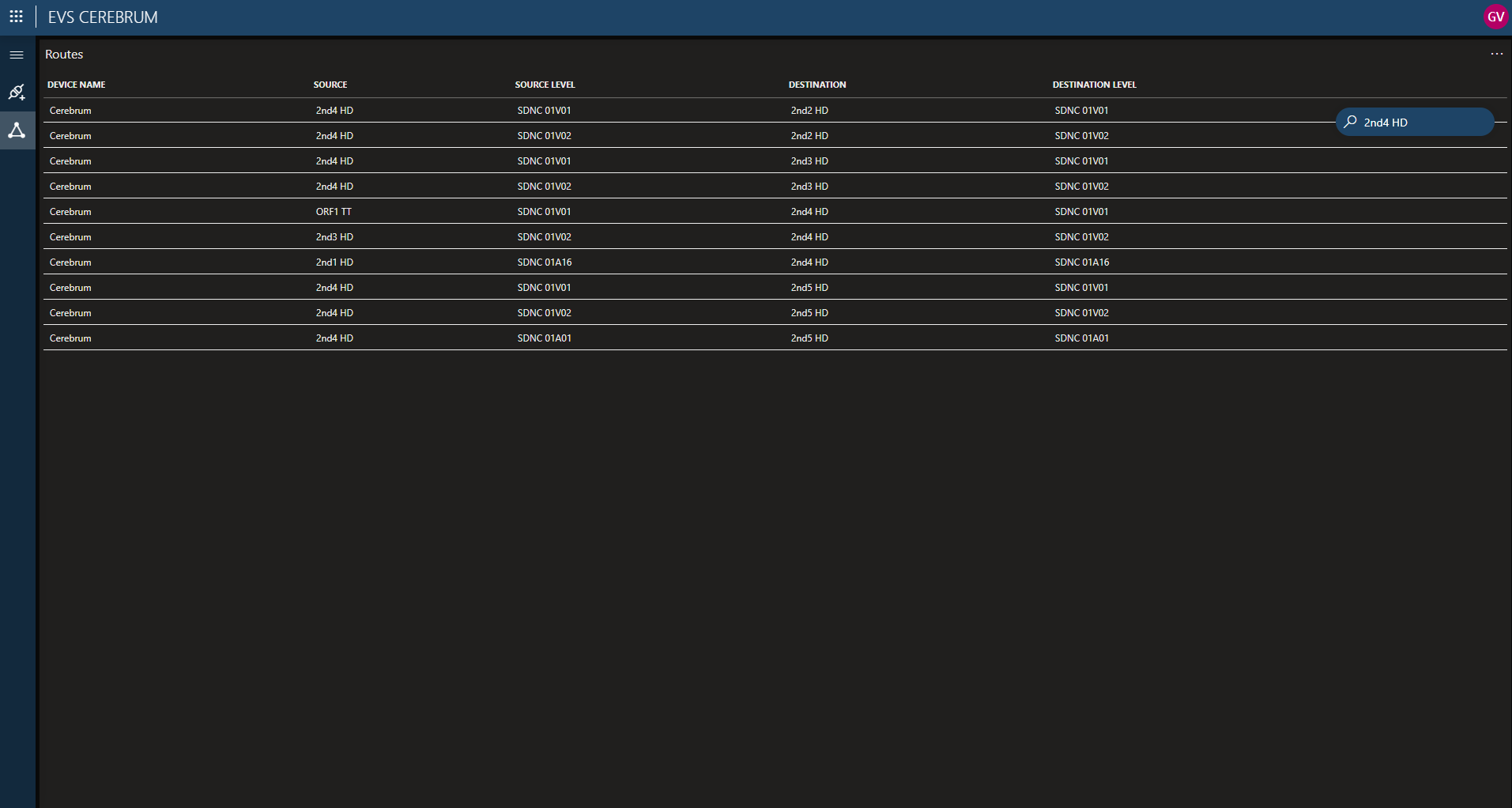Click the SDNC 01A16 destination level cell
The image size is (1512, 808).
pos(1082,262)
